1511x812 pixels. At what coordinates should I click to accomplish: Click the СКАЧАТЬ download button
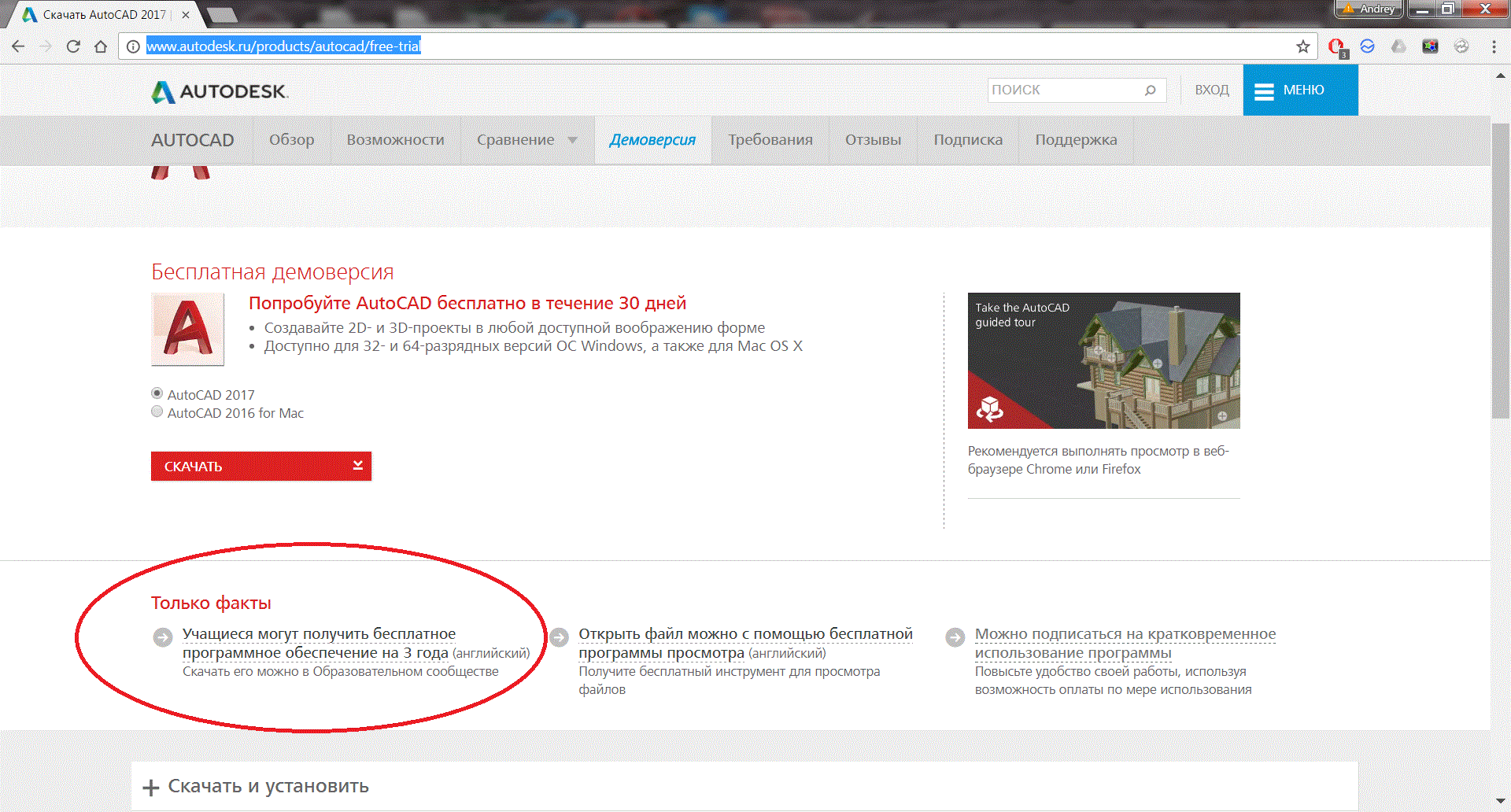tap(261, 466)
